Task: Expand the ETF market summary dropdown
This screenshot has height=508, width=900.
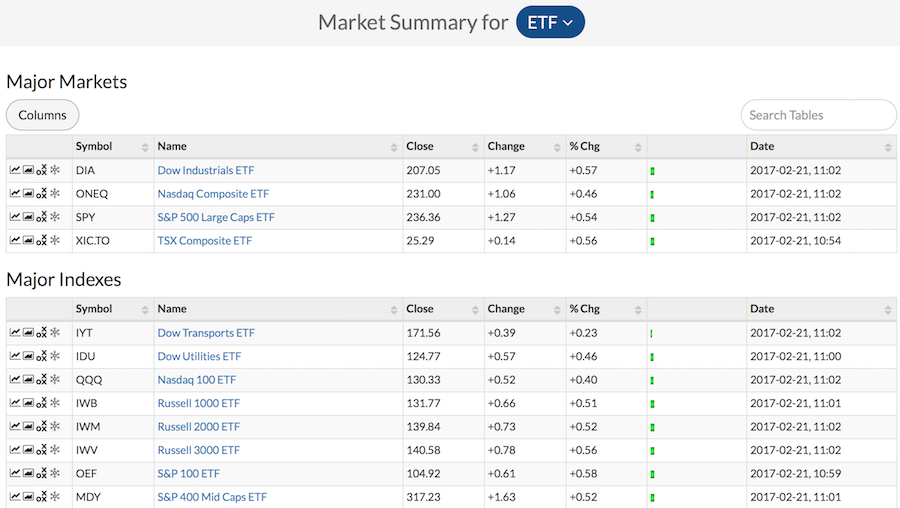Action: pyautogui.click(x=550, y=22)
